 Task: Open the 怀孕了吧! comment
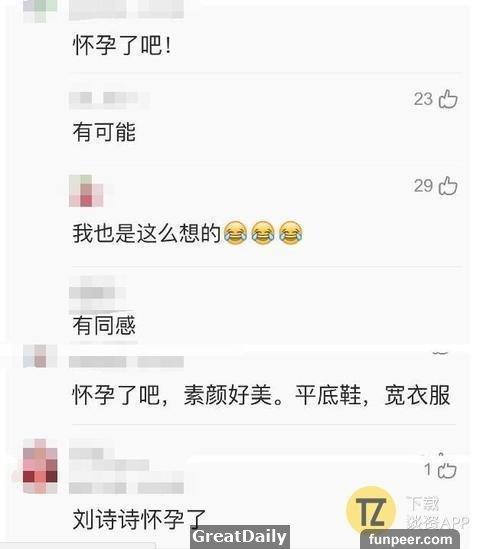(x=122, y=46)
